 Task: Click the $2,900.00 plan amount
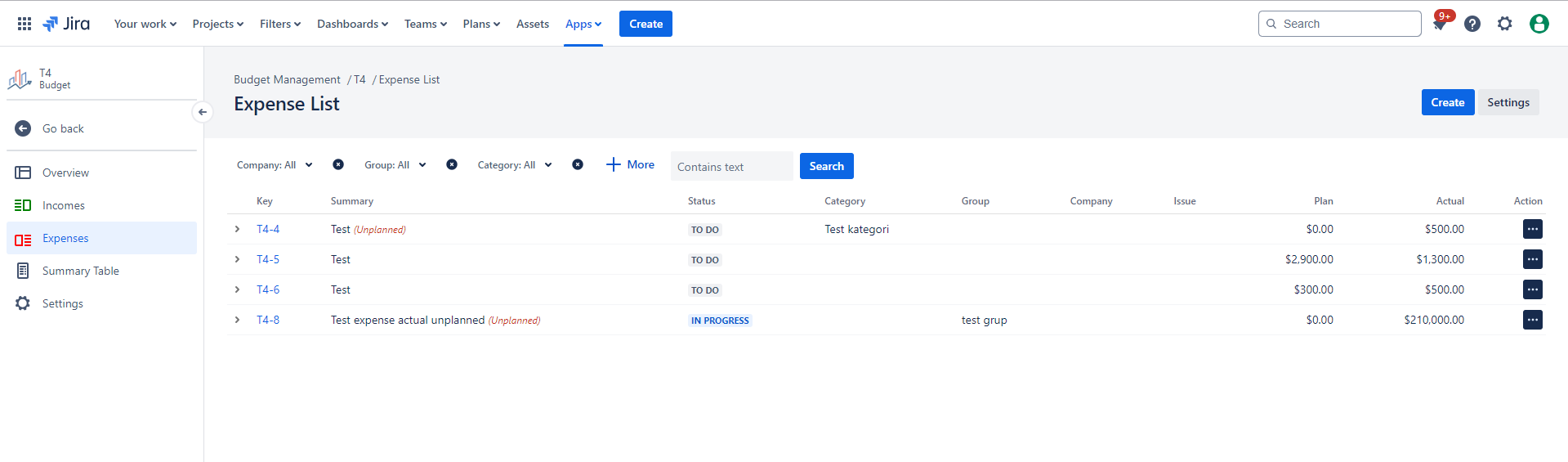click(x=1309, y=259)
